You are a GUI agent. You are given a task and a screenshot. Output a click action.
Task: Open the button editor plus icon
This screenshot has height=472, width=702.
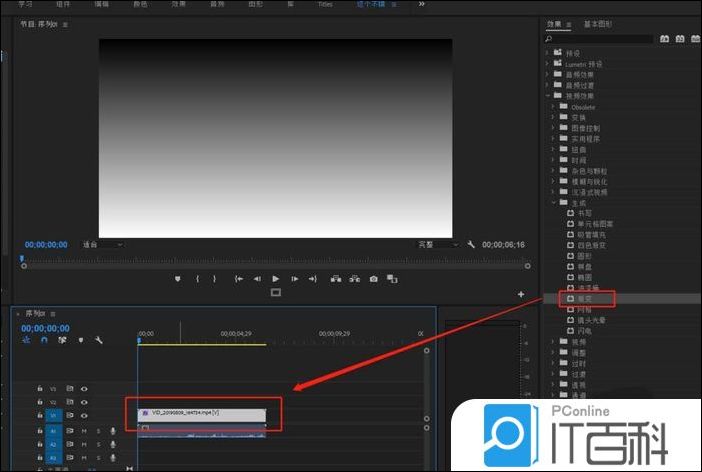[x=521, y=294]
